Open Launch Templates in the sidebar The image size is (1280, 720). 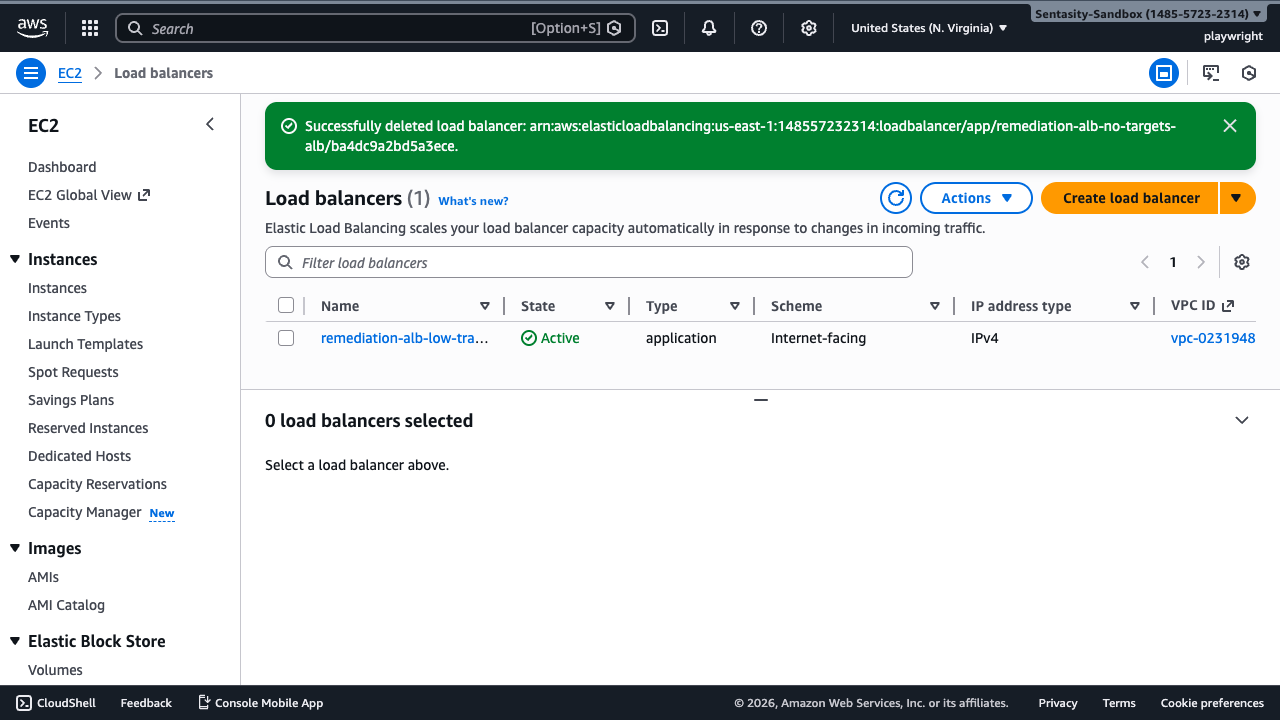tap(85, 344)
